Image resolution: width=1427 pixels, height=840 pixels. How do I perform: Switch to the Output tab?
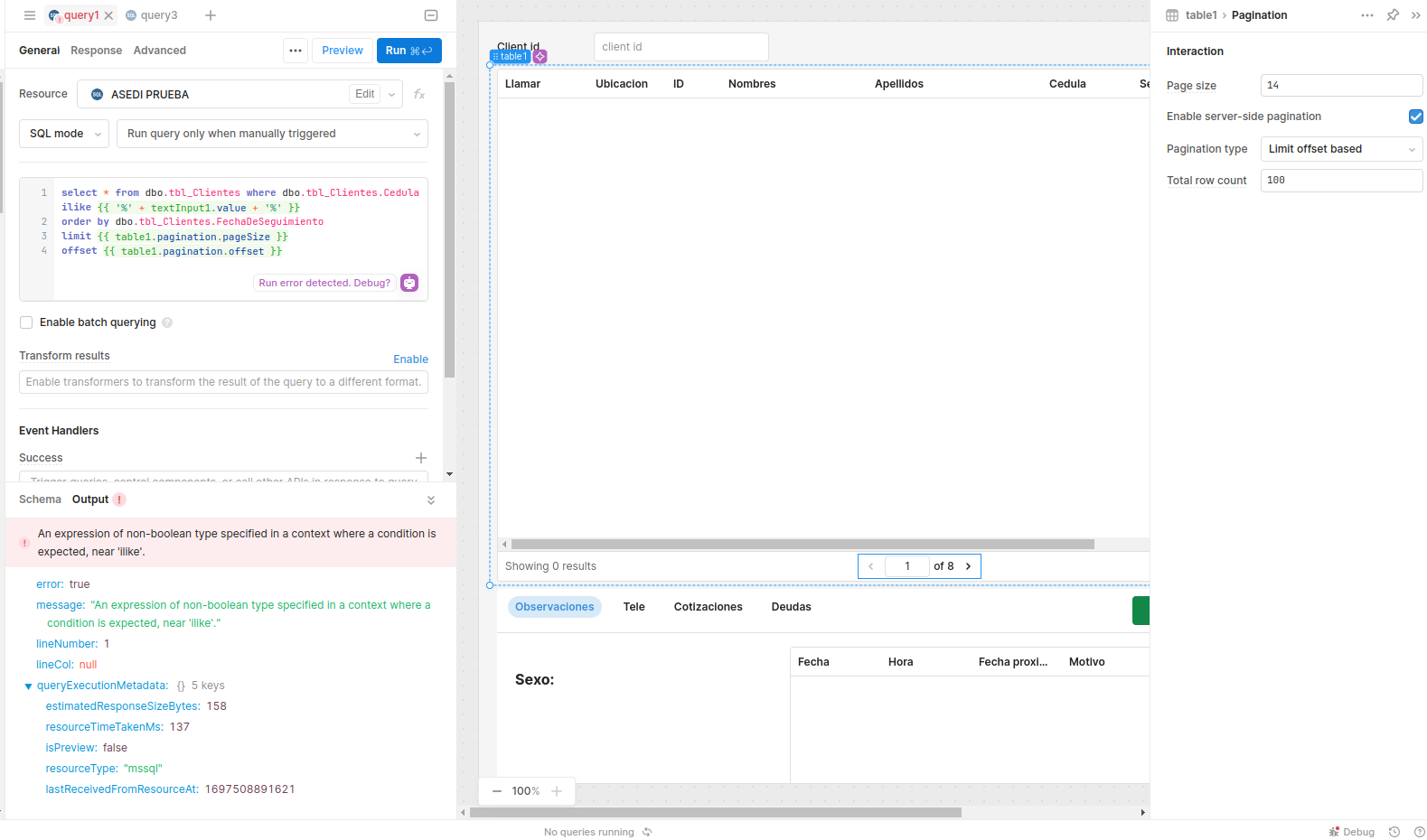[90, 499]
